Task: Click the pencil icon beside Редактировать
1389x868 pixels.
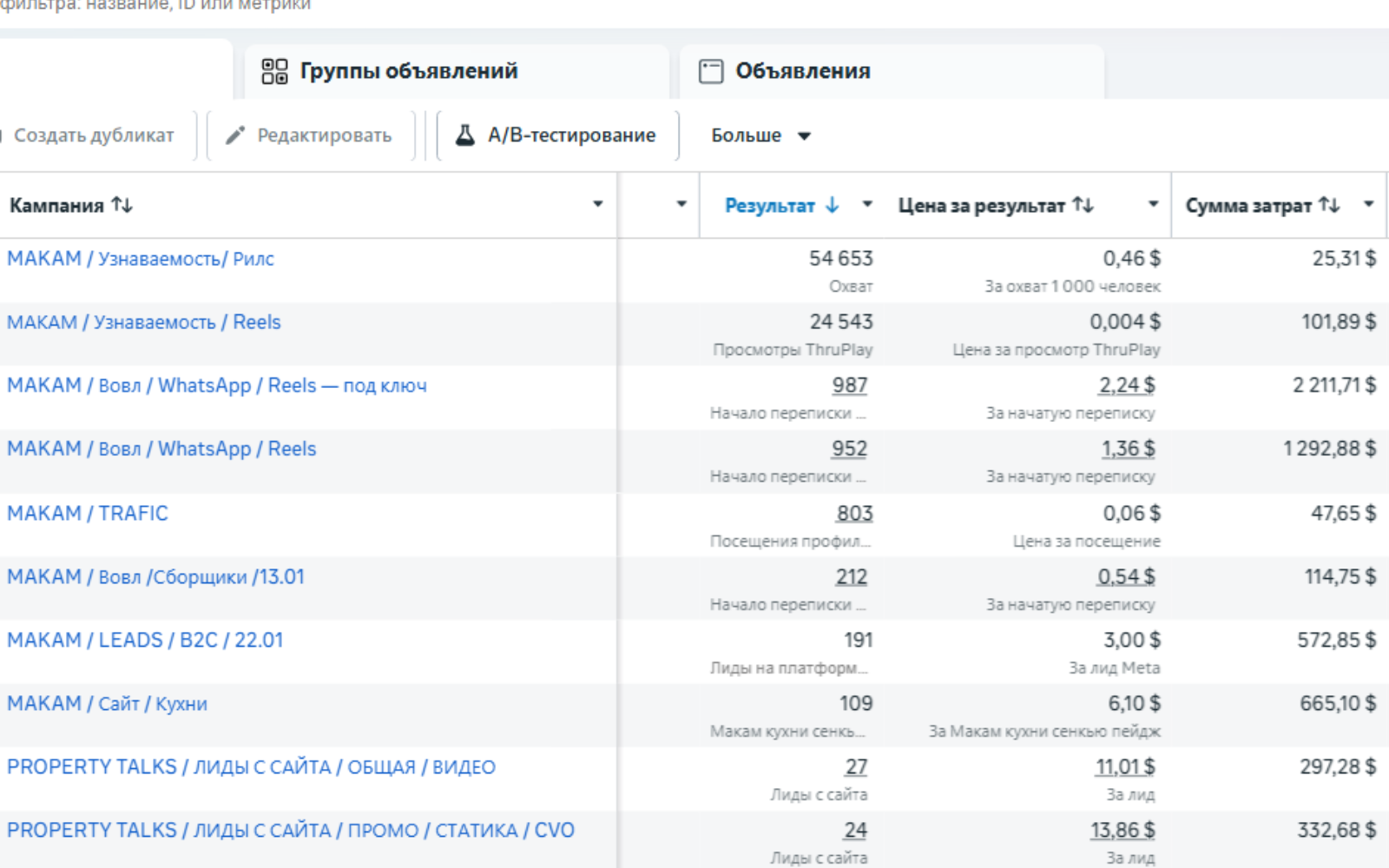Action: click(x=235, y=135)
